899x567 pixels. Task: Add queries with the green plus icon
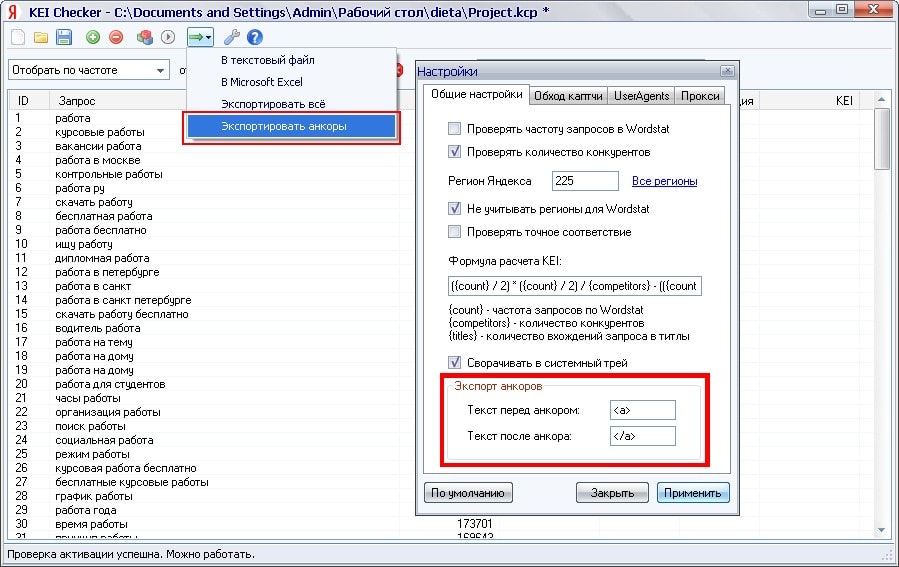coord(93,37)
